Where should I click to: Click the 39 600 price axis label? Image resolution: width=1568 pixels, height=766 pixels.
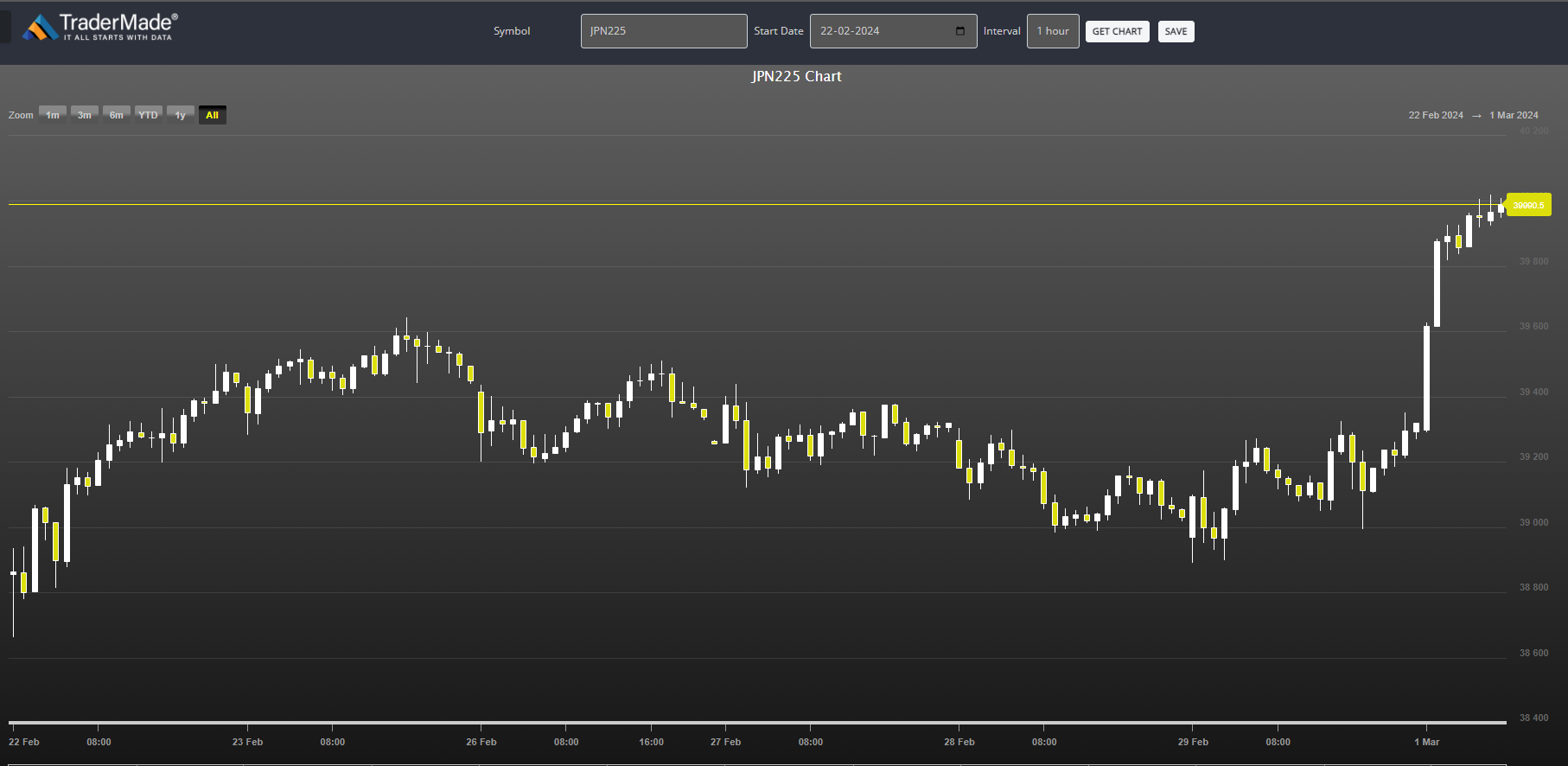1533,326
